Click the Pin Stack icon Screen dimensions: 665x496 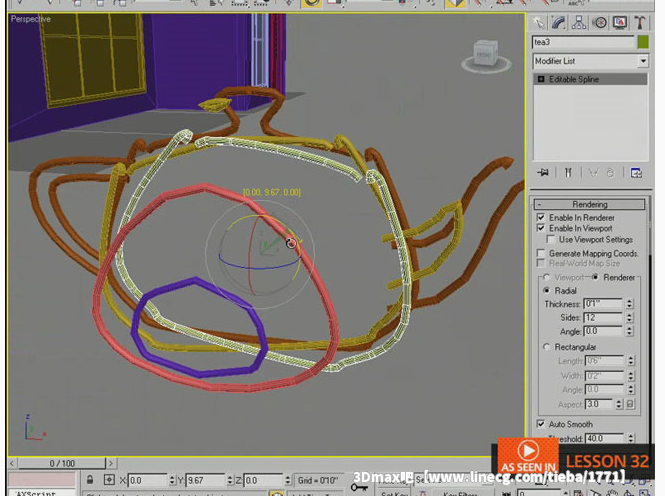(543, 172)
